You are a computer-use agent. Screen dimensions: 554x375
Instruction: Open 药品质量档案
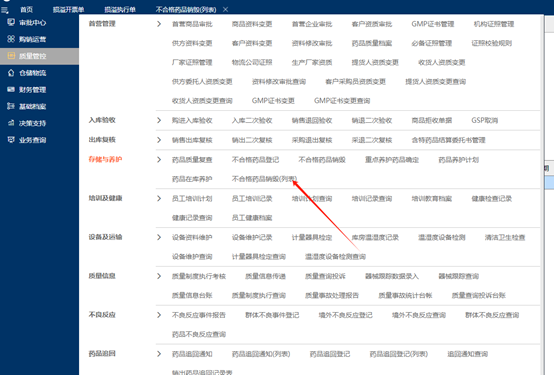click(372, 43)
